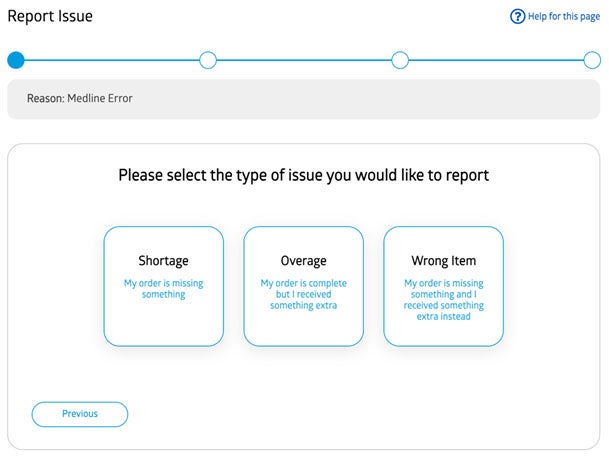This screenshot has width=609, height=462.
Task: Jump to the second progress step circle
Action: [208, 60]
